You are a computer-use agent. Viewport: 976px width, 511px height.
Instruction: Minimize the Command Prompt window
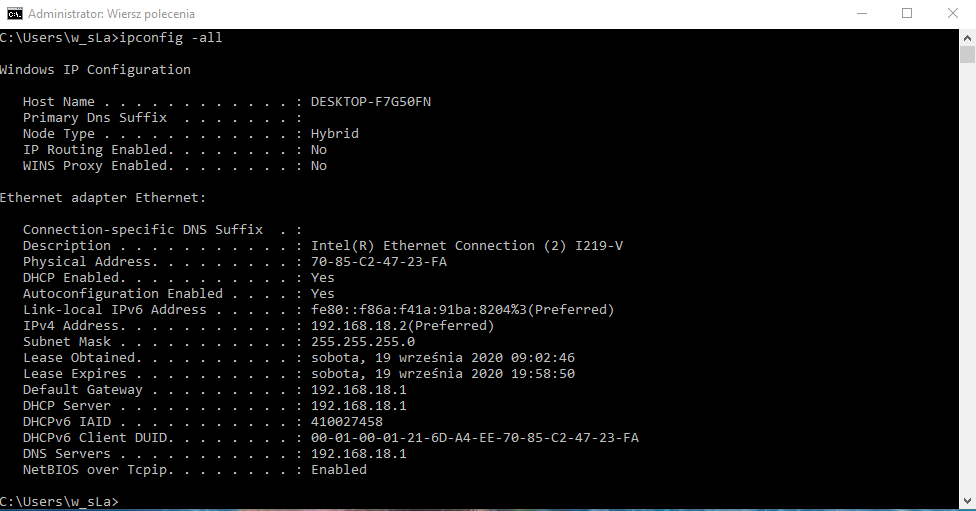pos(861,14)
